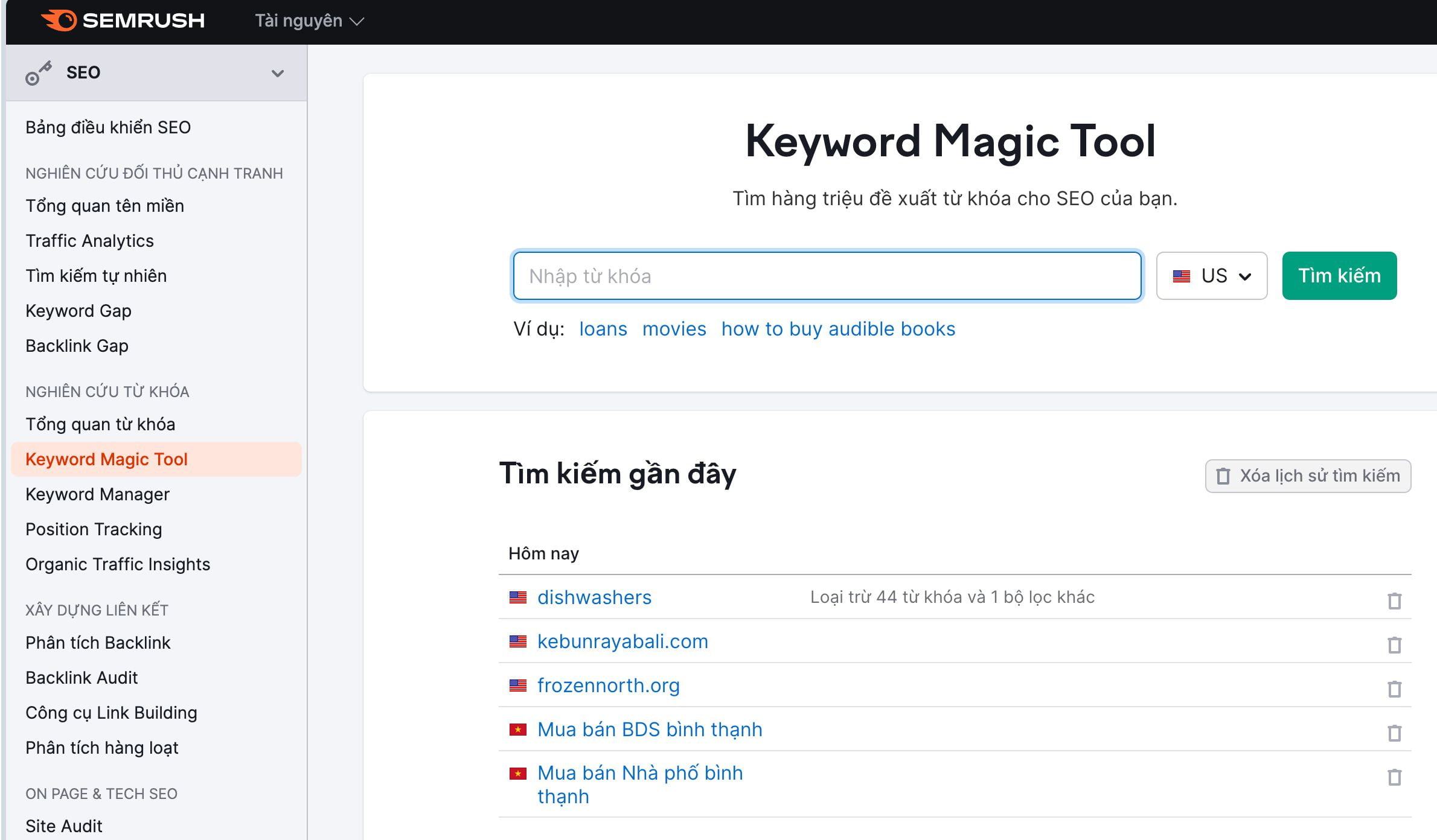Focus the Nhập từ khóa input field

click(x=827, y=276)
